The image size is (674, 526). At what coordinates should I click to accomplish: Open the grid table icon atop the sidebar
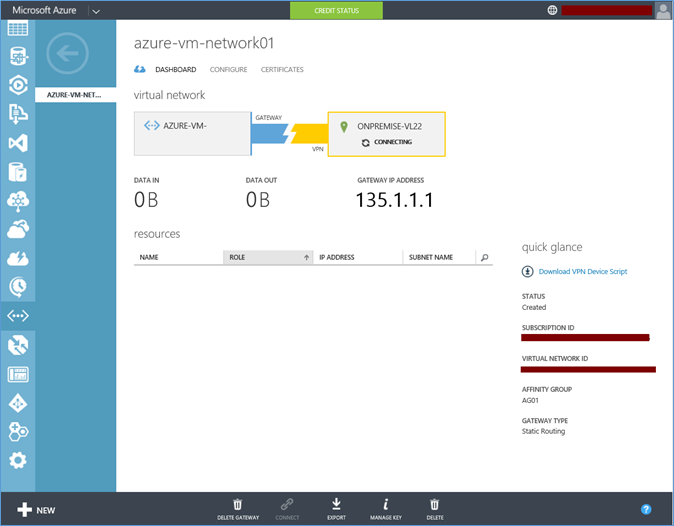click(18, 28)
